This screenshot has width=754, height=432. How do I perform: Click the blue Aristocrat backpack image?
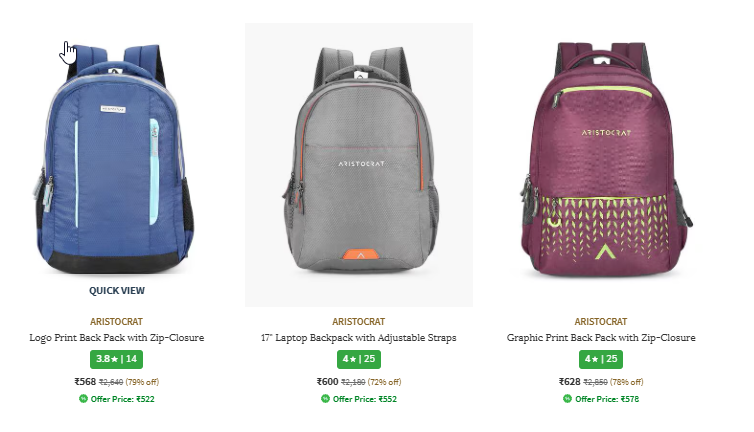pos(116,158)
